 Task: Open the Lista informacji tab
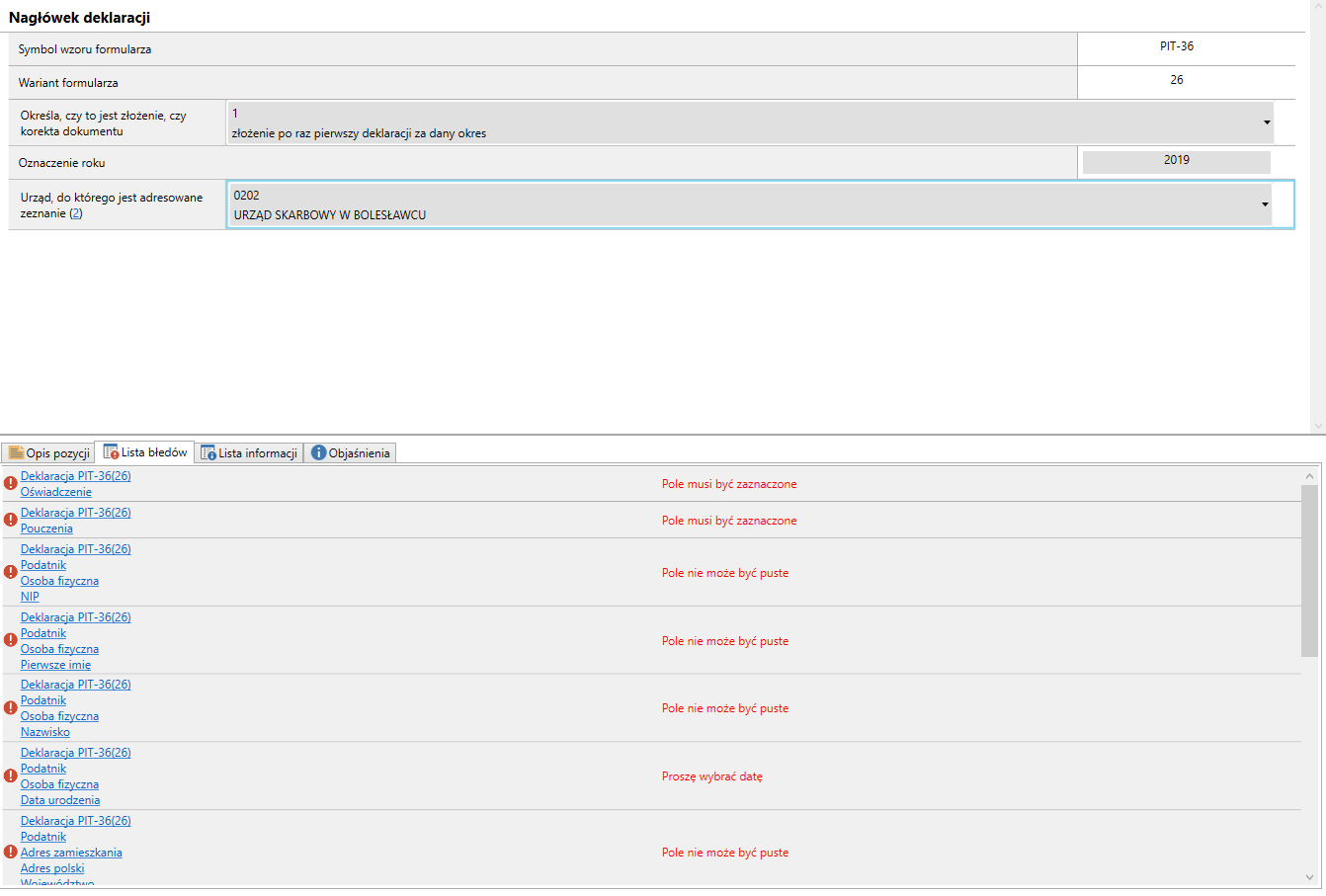(249, 453)
